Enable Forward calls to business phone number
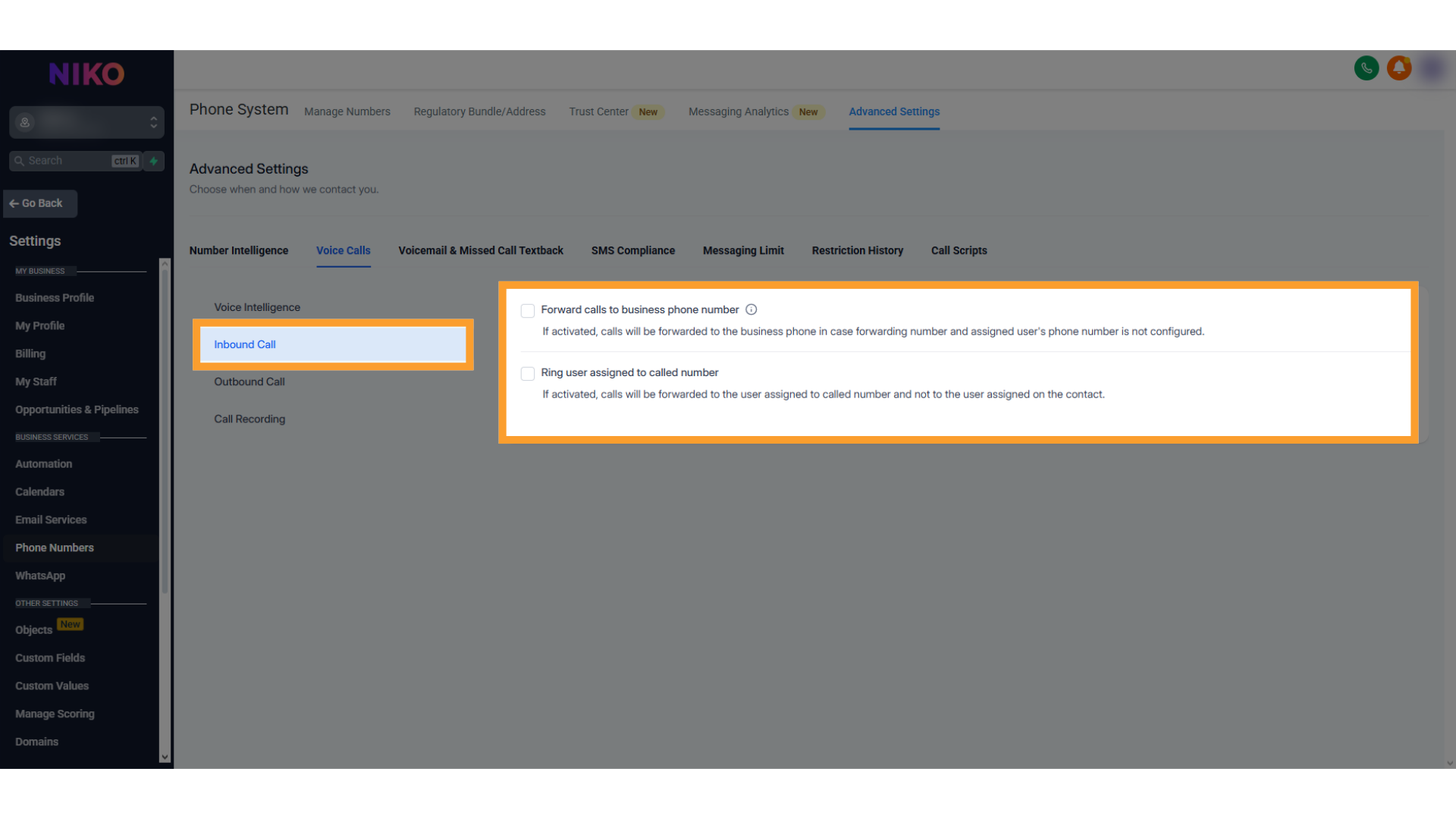The height and width of the screenshot is (819, 1456). [x=528, y=310]
